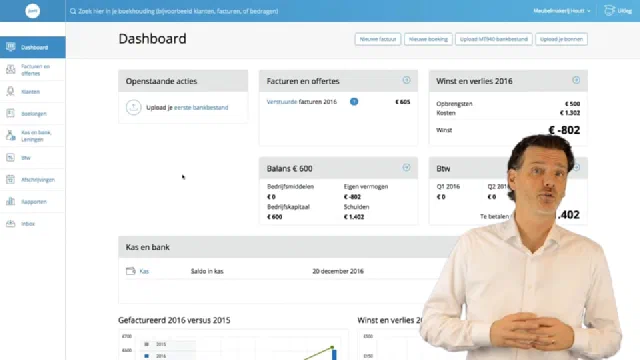
Task: Open arrow icon on Facturen en offertes card
Action: (x=406, y=80)
